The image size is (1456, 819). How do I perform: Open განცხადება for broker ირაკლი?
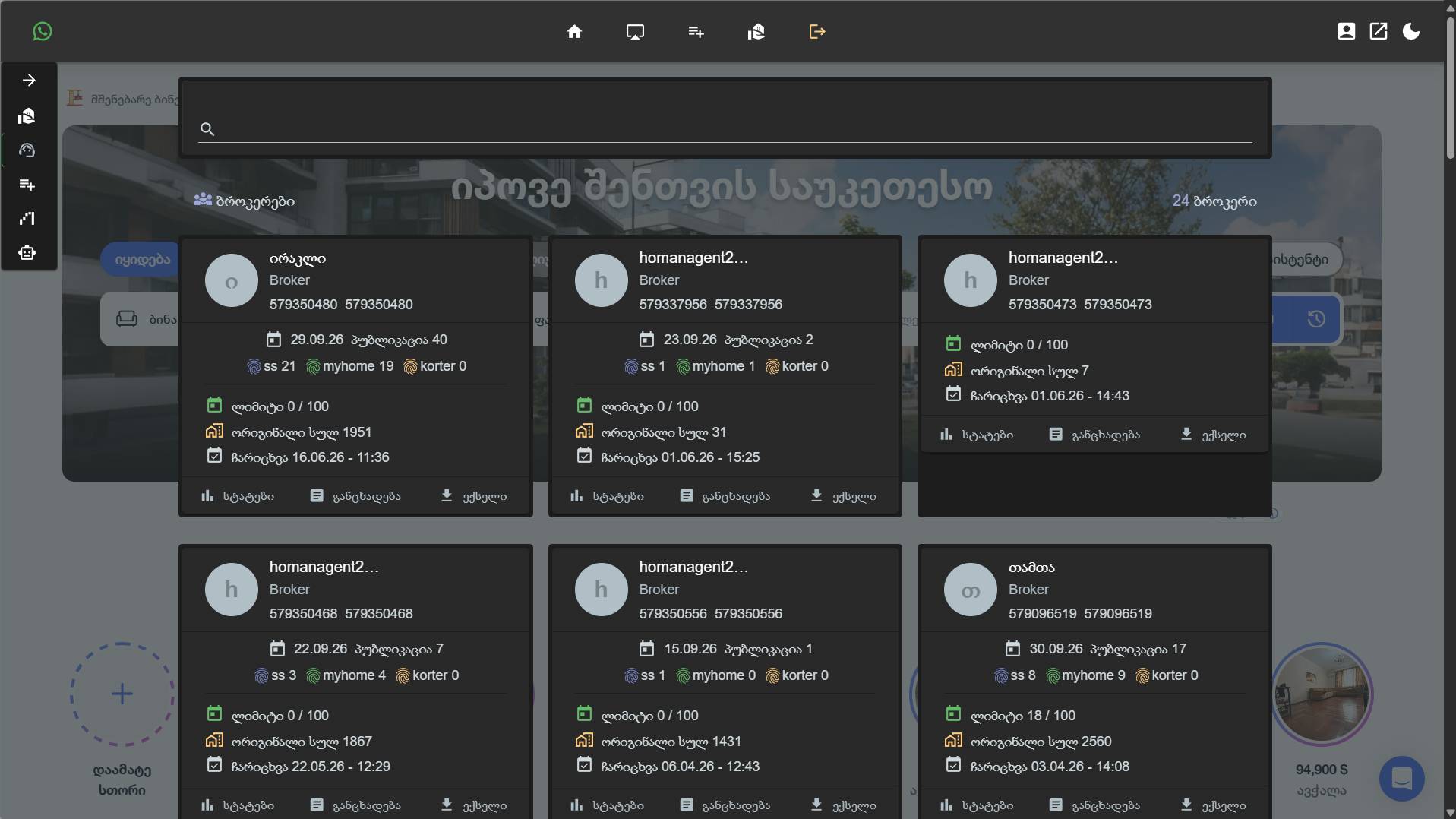tap(355, 496)
